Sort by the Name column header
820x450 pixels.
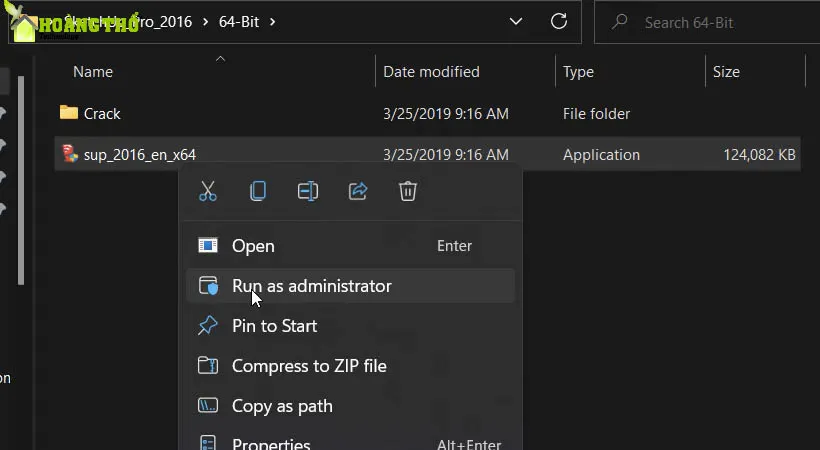click(x=93, y=72)
